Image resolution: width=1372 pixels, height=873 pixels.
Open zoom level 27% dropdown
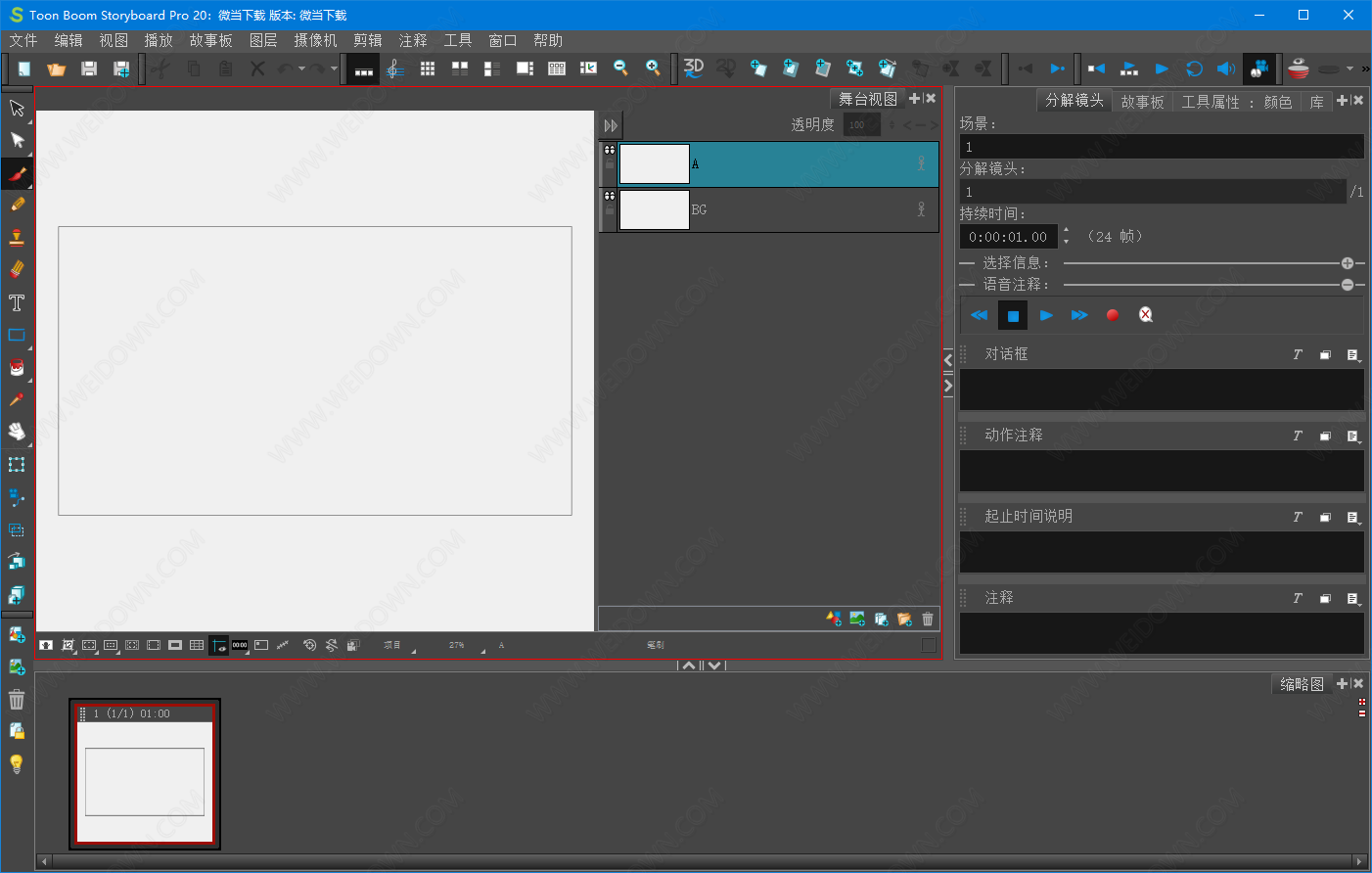point(466,646)
